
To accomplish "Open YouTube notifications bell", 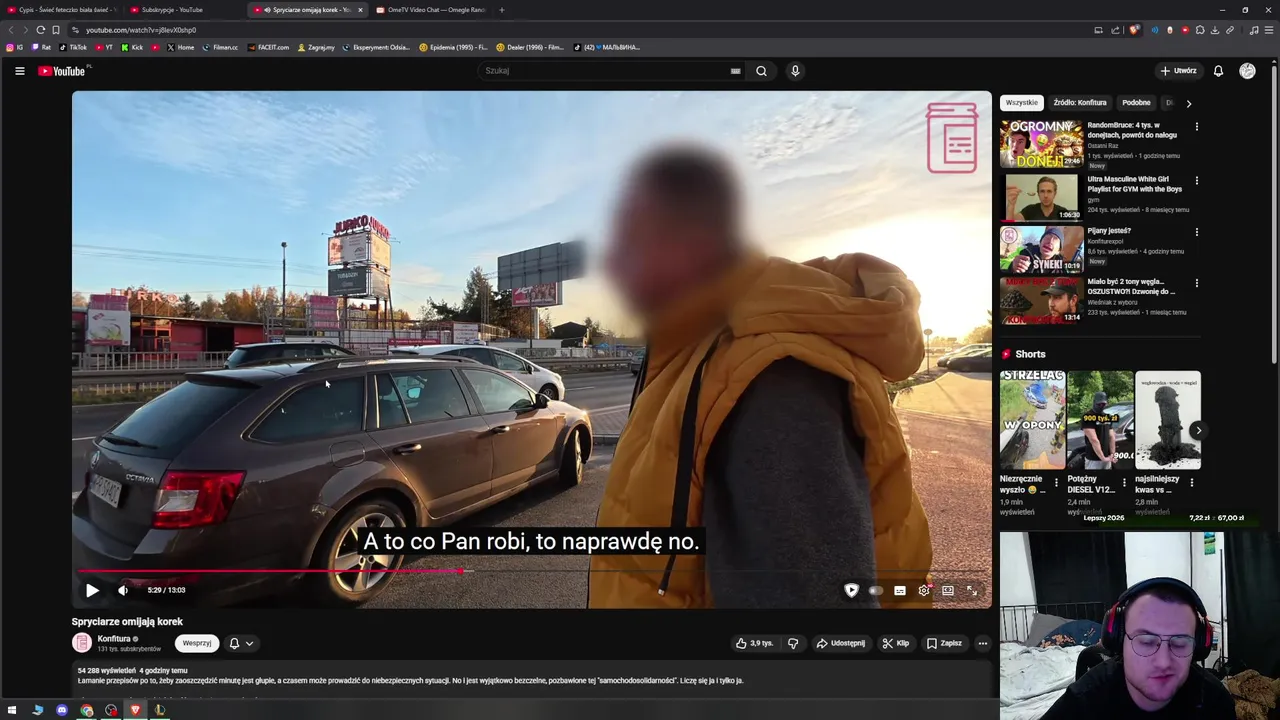I will click(1218, 71).
